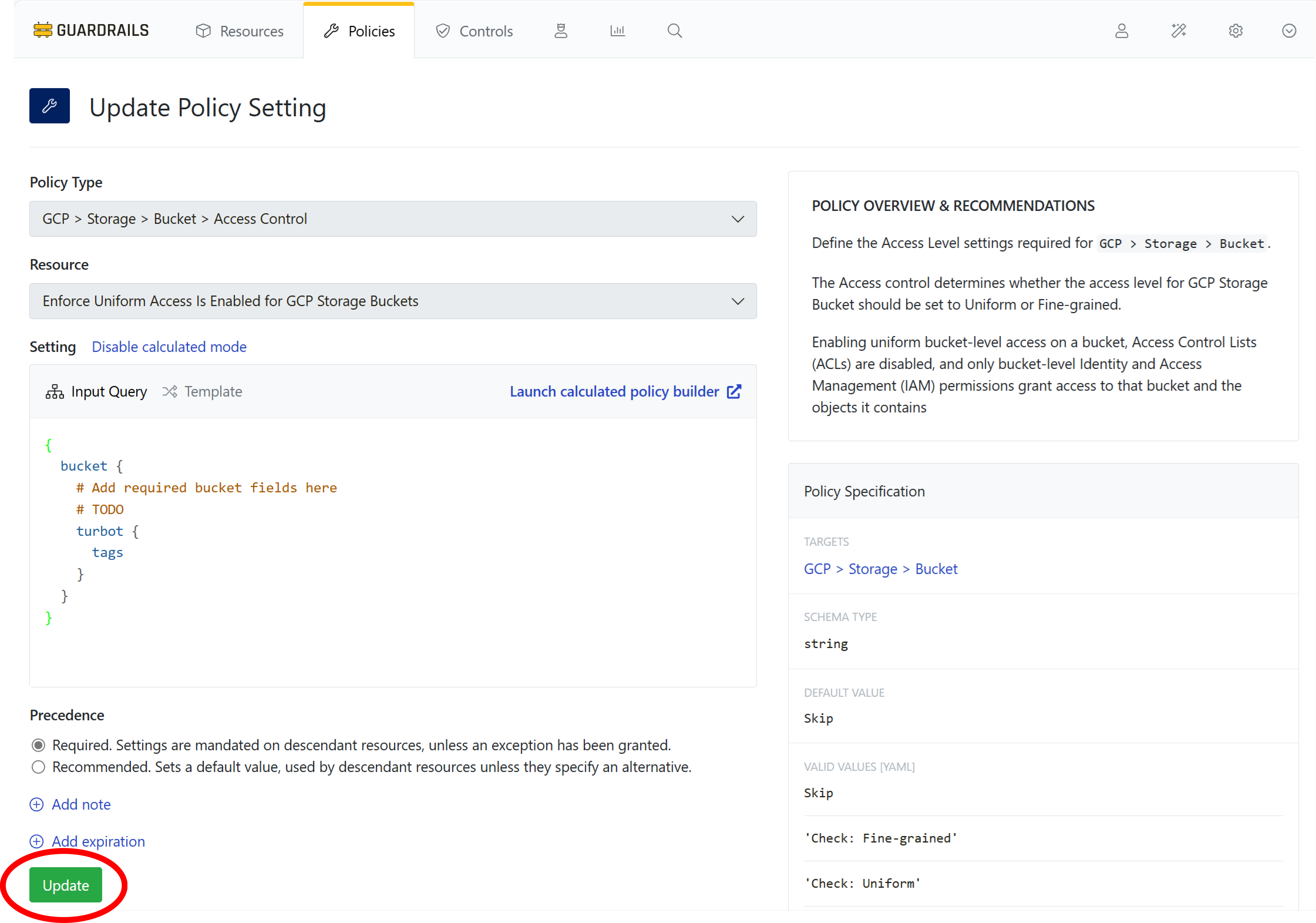1316x923 pixels.
Task: Select the Input Query icon
Action: (x=54, y=391)
